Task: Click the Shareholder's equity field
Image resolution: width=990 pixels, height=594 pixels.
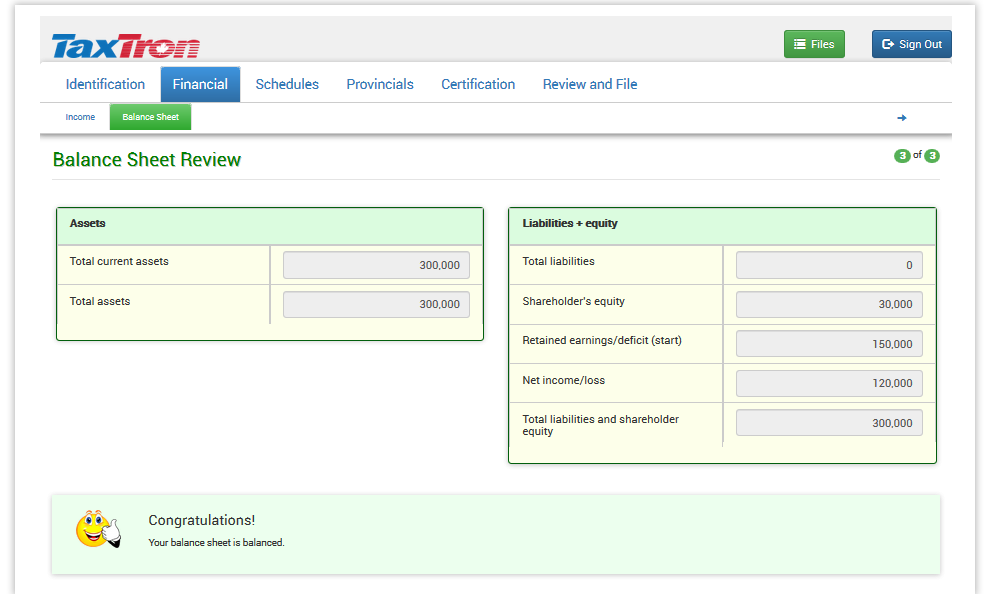Action: coord(828,304)
